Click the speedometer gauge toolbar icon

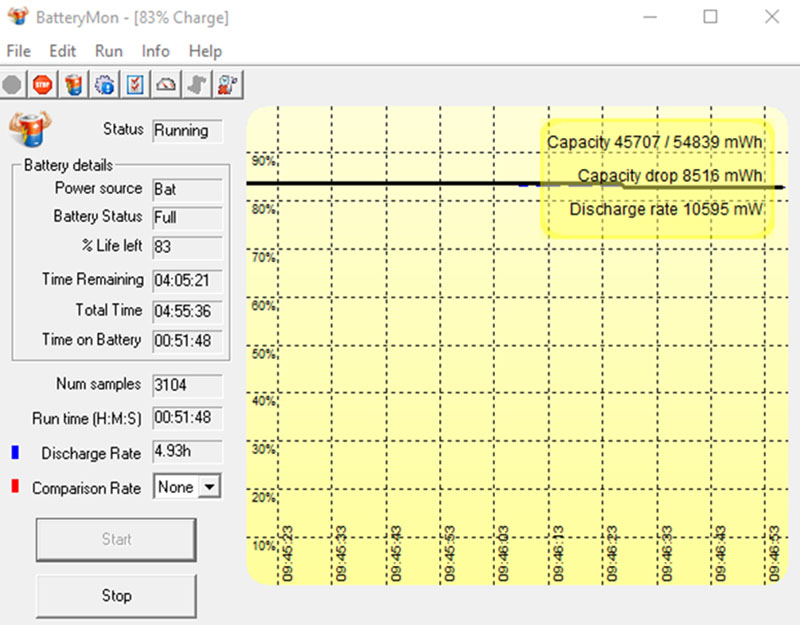(166, 85)
